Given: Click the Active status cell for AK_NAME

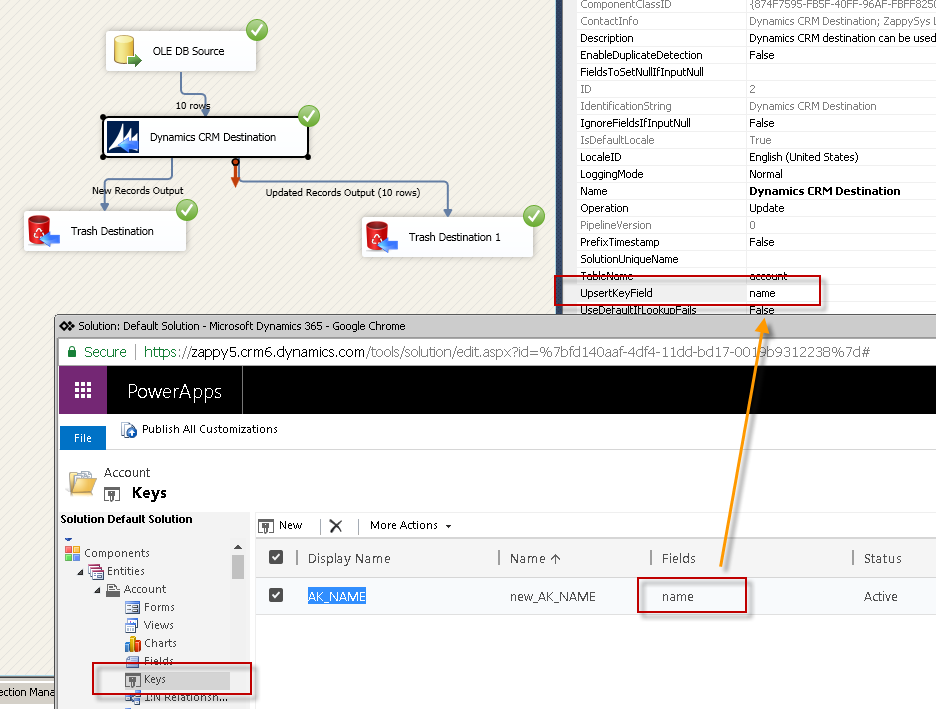Looking at the screenshot, I should coord(880,597).
